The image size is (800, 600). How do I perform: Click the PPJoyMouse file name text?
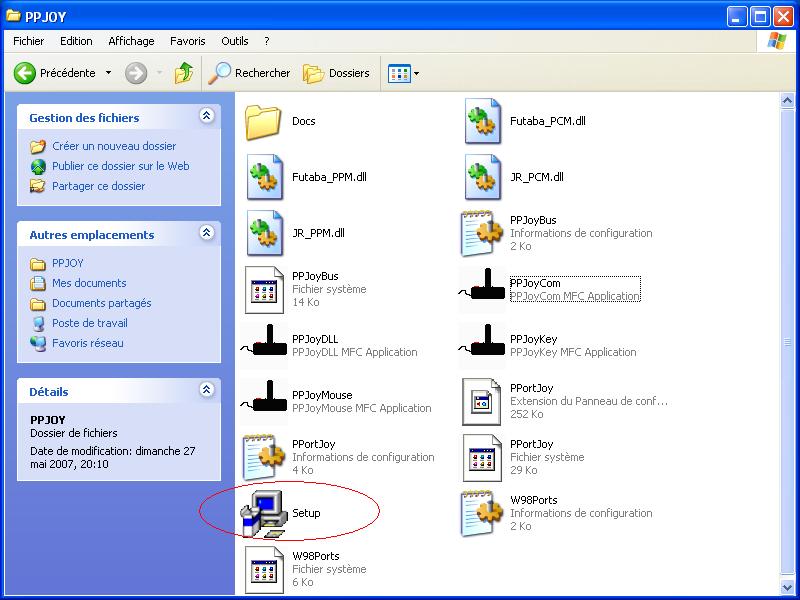coord(322,395)
